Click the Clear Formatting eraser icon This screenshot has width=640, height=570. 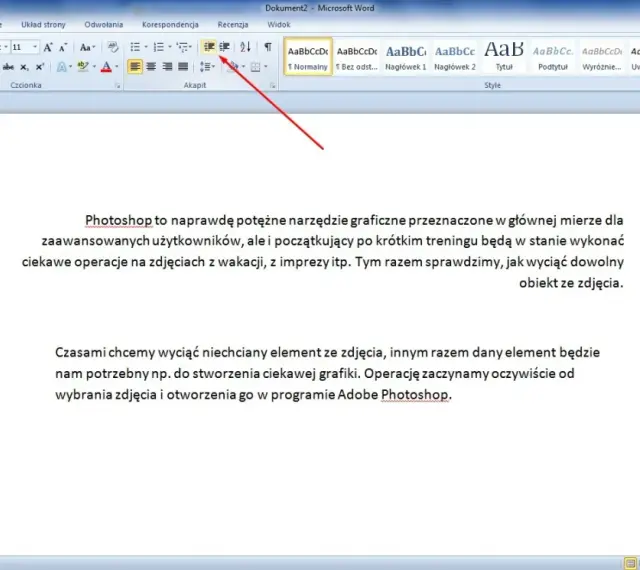[x=113, y=47]
